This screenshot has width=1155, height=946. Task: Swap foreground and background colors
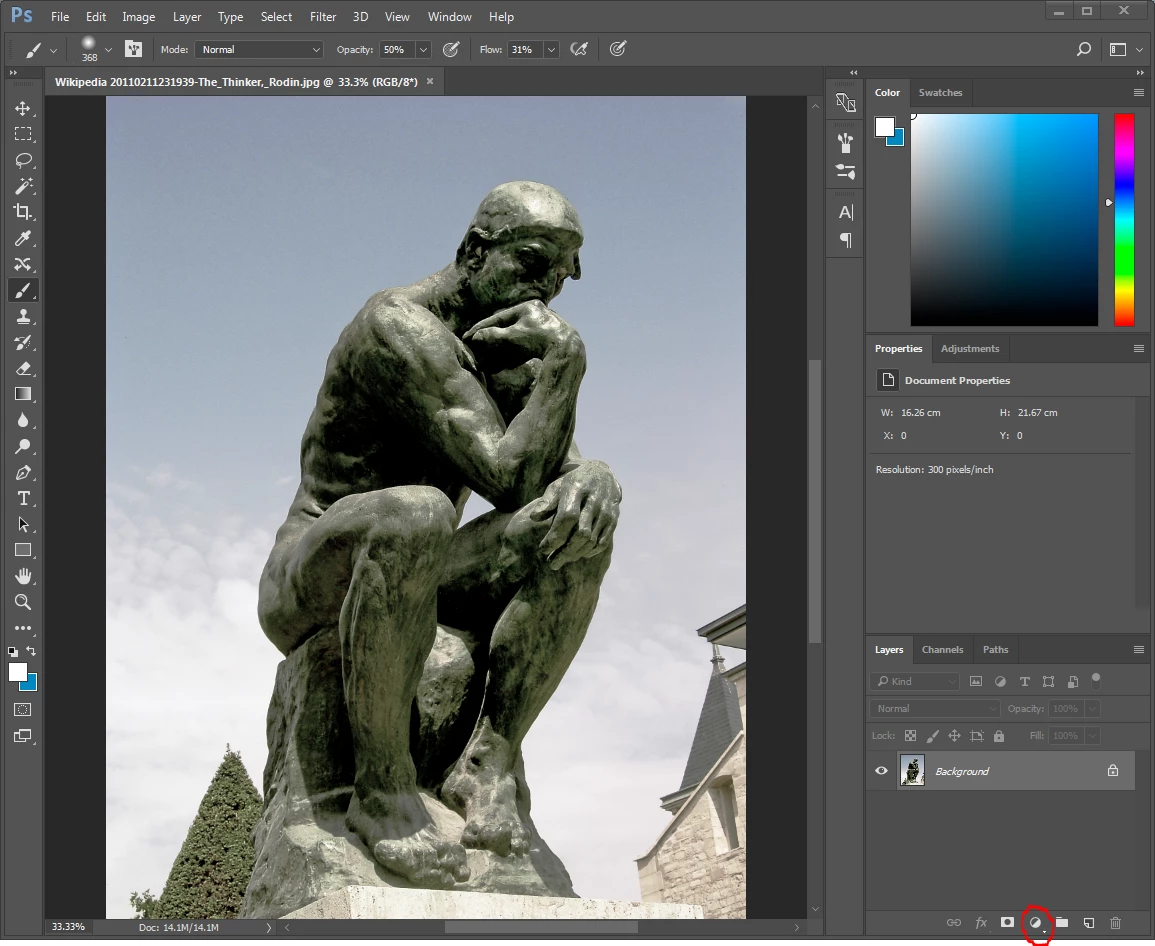(31, 651)
